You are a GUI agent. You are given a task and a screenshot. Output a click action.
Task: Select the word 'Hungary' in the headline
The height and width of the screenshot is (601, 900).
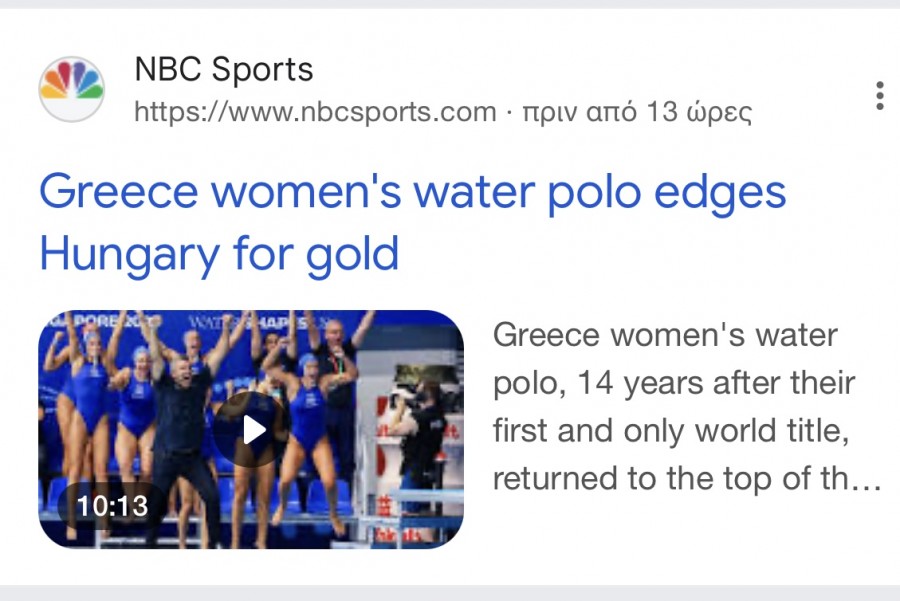[x=130, y=254]
